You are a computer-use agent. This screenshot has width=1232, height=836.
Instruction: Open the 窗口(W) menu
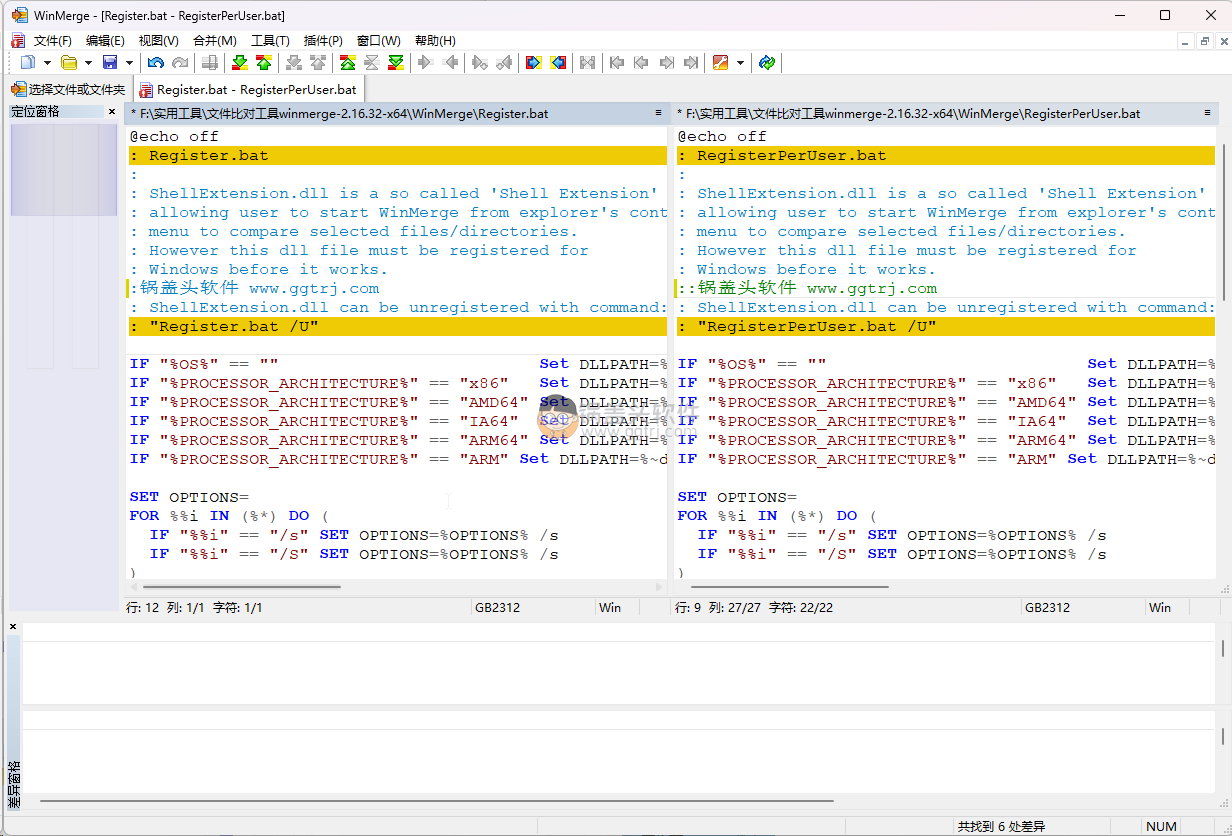click(x=379, y=41)
